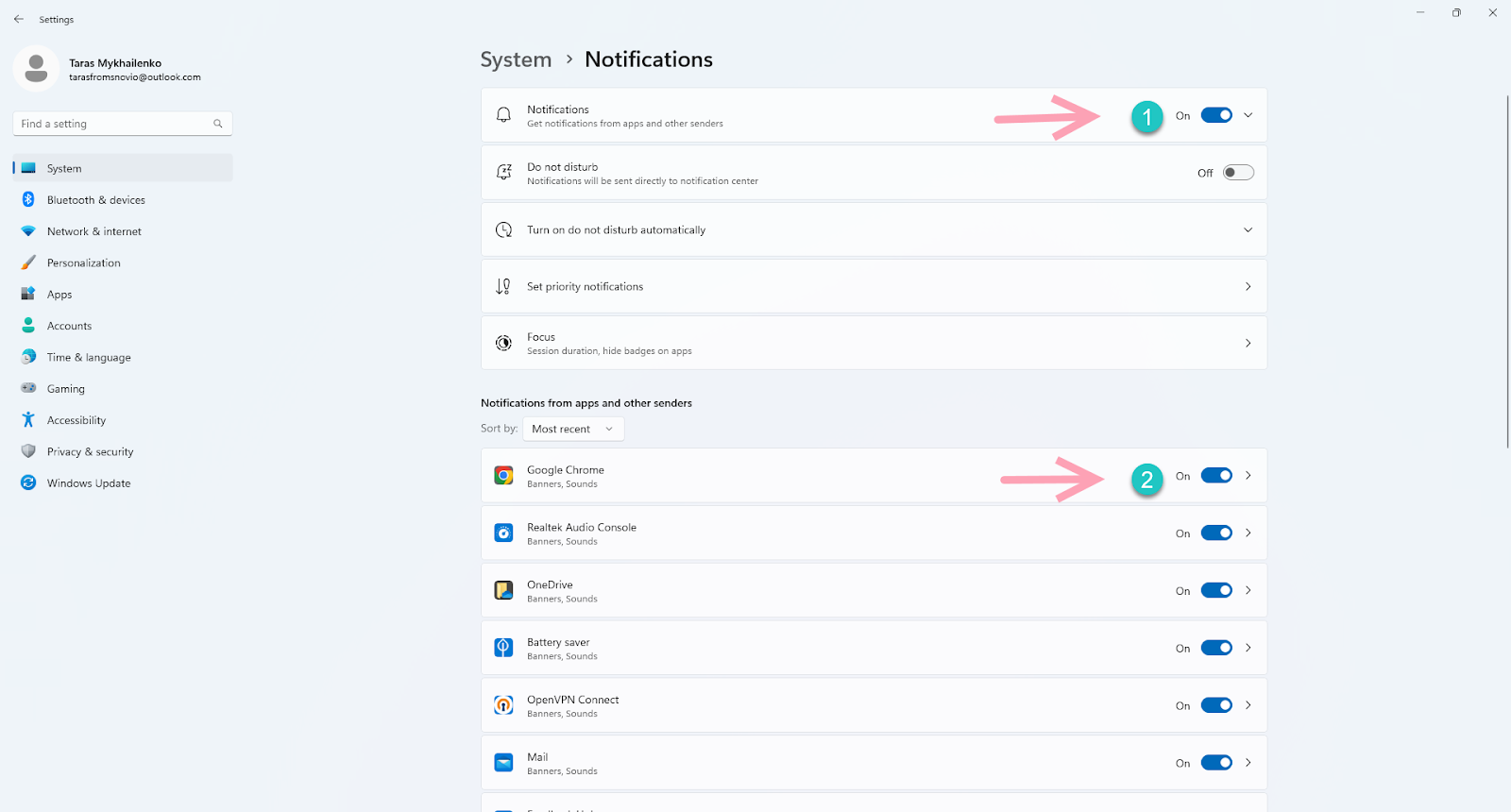Open Battery saver details chevron
Viewport: 1511px width, 812px height.
pos(1248,648)
